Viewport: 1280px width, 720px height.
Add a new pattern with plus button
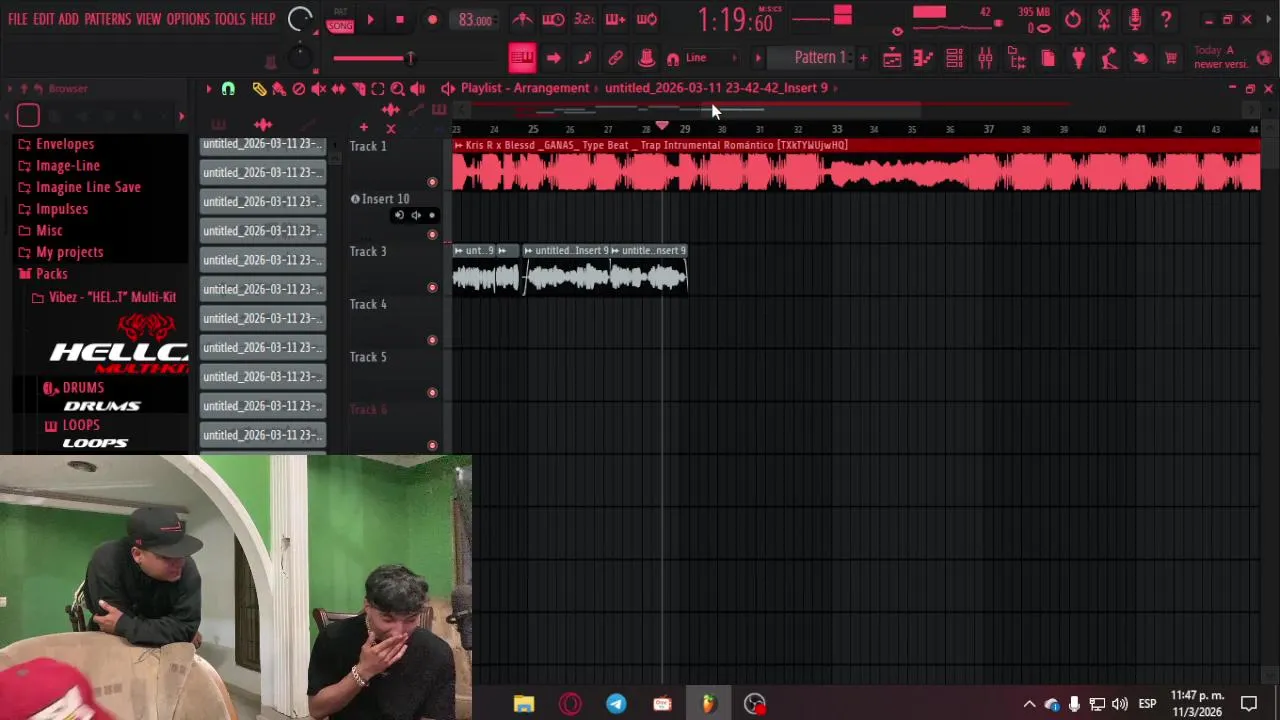click(x=863, y=58)
